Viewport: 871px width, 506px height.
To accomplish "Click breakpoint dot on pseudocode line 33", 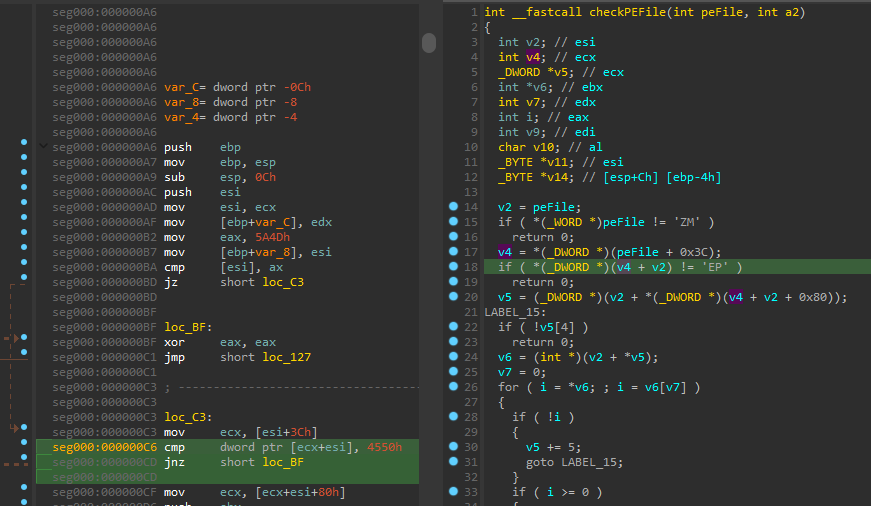I will [x=453, y=492].
